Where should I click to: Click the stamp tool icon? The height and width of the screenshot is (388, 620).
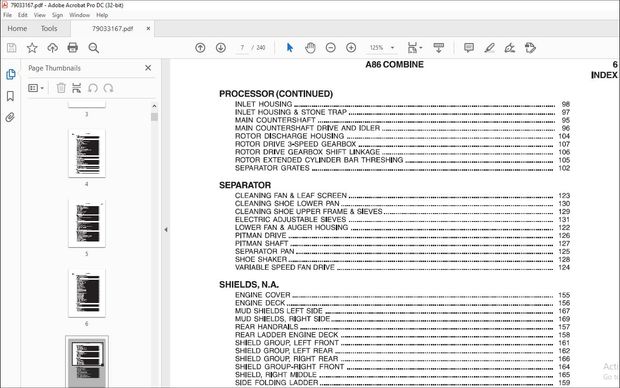click(x=530, y=48)
